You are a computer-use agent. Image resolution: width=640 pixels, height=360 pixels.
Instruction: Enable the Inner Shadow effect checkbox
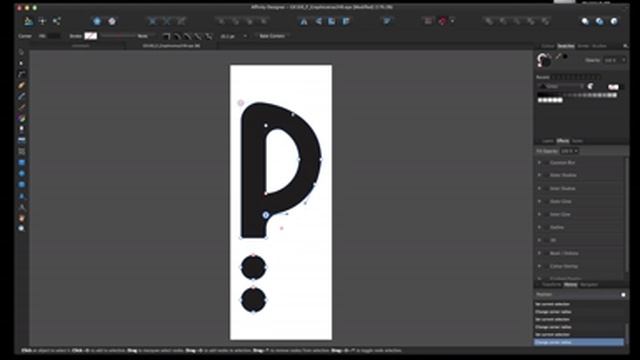546,189
